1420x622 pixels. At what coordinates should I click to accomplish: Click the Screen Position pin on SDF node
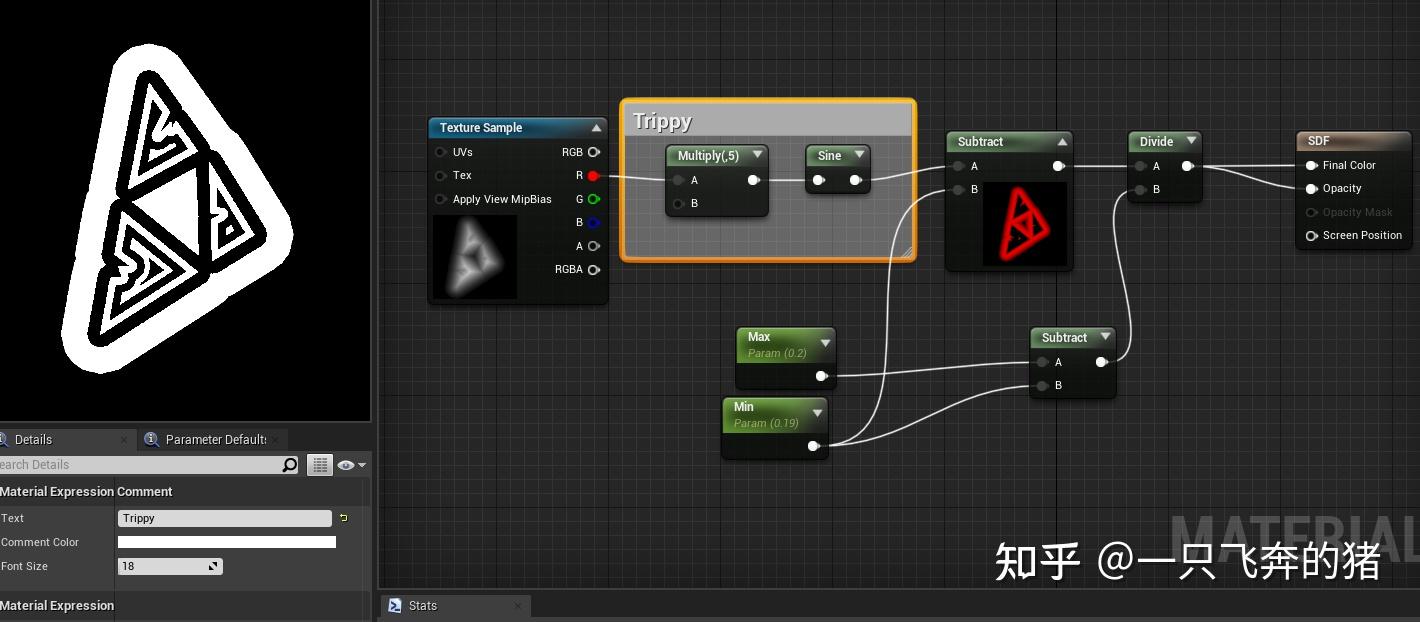(x=1311, y=235)
